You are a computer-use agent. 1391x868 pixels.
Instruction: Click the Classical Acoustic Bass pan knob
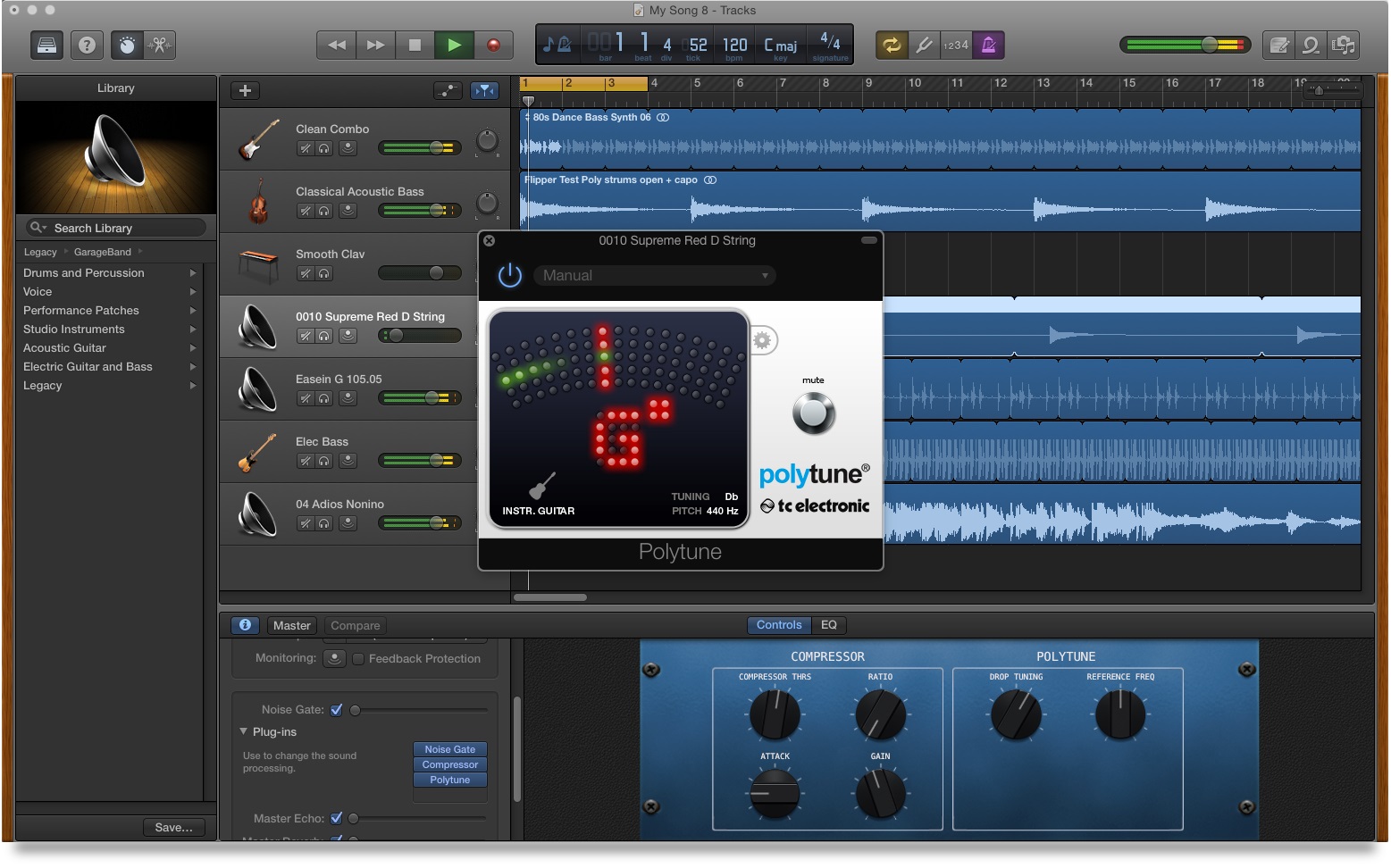487,203
